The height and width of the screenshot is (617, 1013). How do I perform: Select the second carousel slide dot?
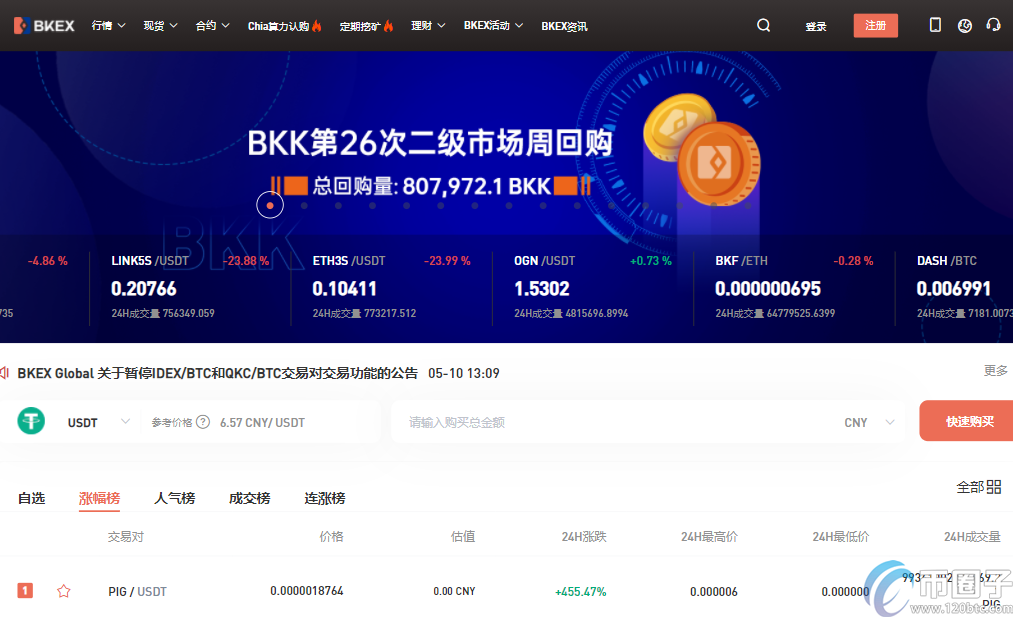coord(304,206)
